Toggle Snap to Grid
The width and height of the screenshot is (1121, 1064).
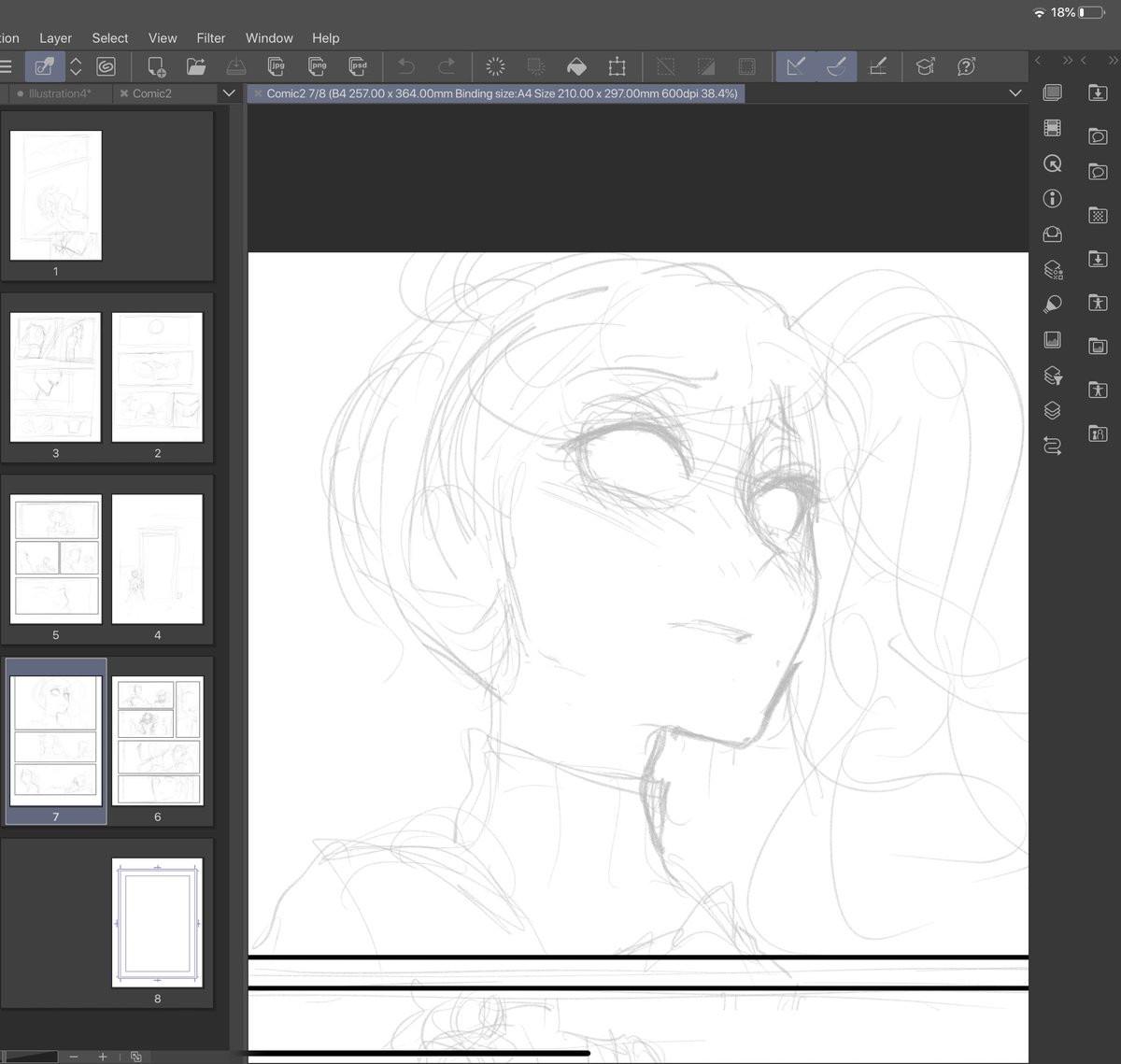coord(877,66)
